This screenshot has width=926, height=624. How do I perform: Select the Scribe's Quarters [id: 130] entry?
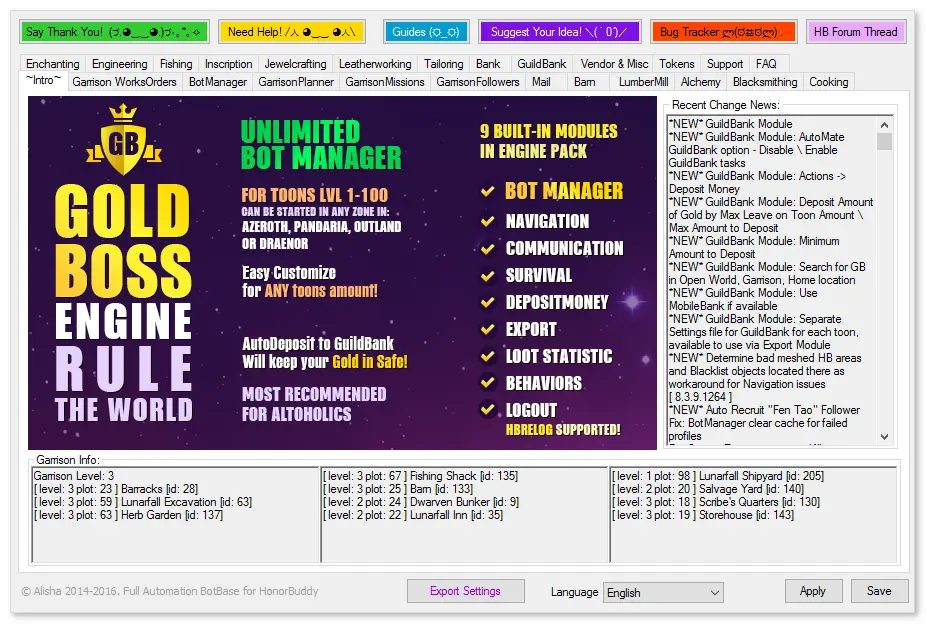[716, 502]
